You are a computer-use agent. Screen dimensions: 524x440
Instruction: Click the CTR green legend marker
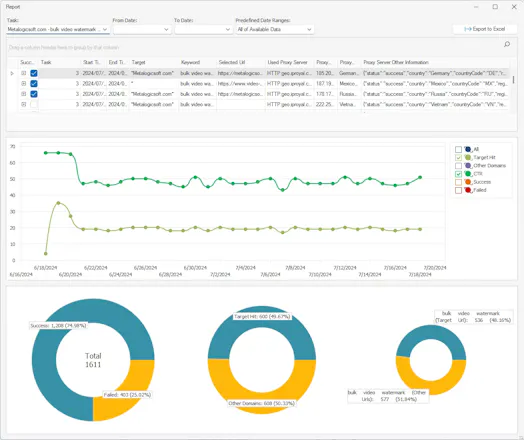coord(468,174)
